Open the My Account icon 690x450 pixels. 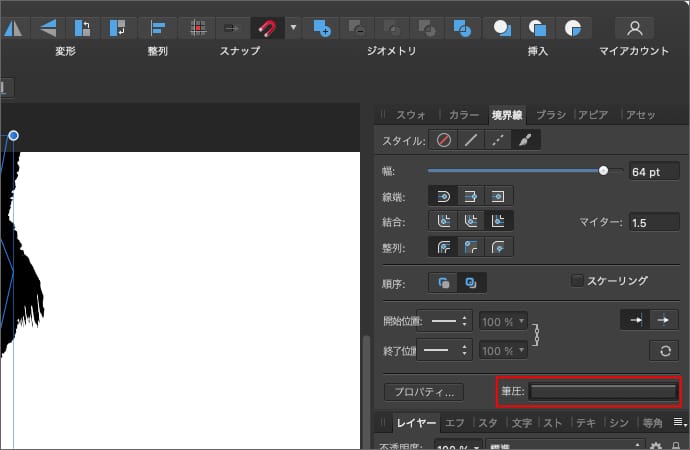coord(634,27)
